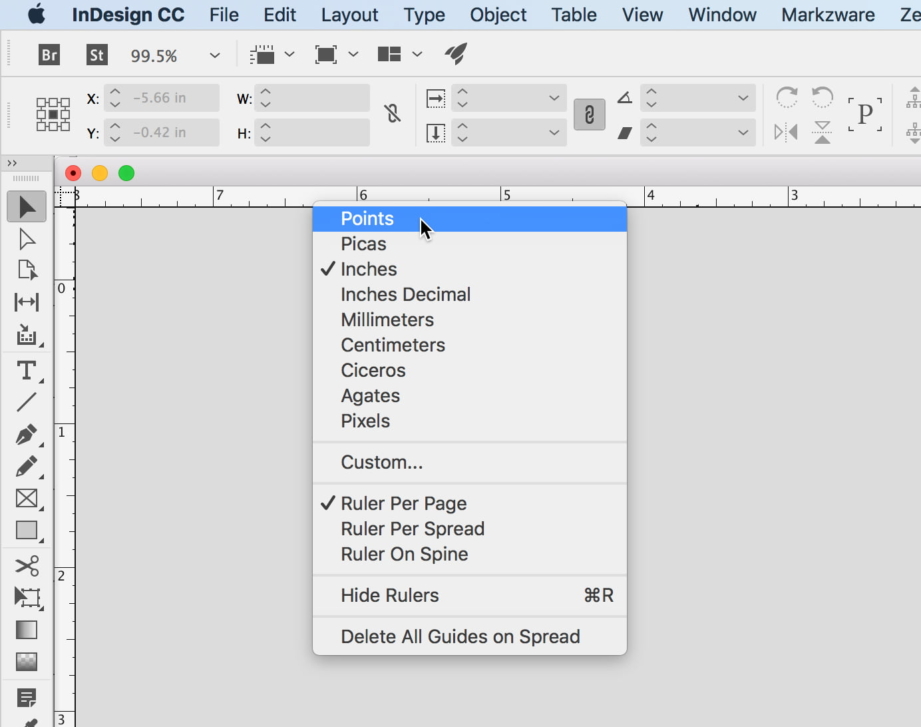
Task: Select Millimeters from the ruler units menu
Action: point(387,320)
